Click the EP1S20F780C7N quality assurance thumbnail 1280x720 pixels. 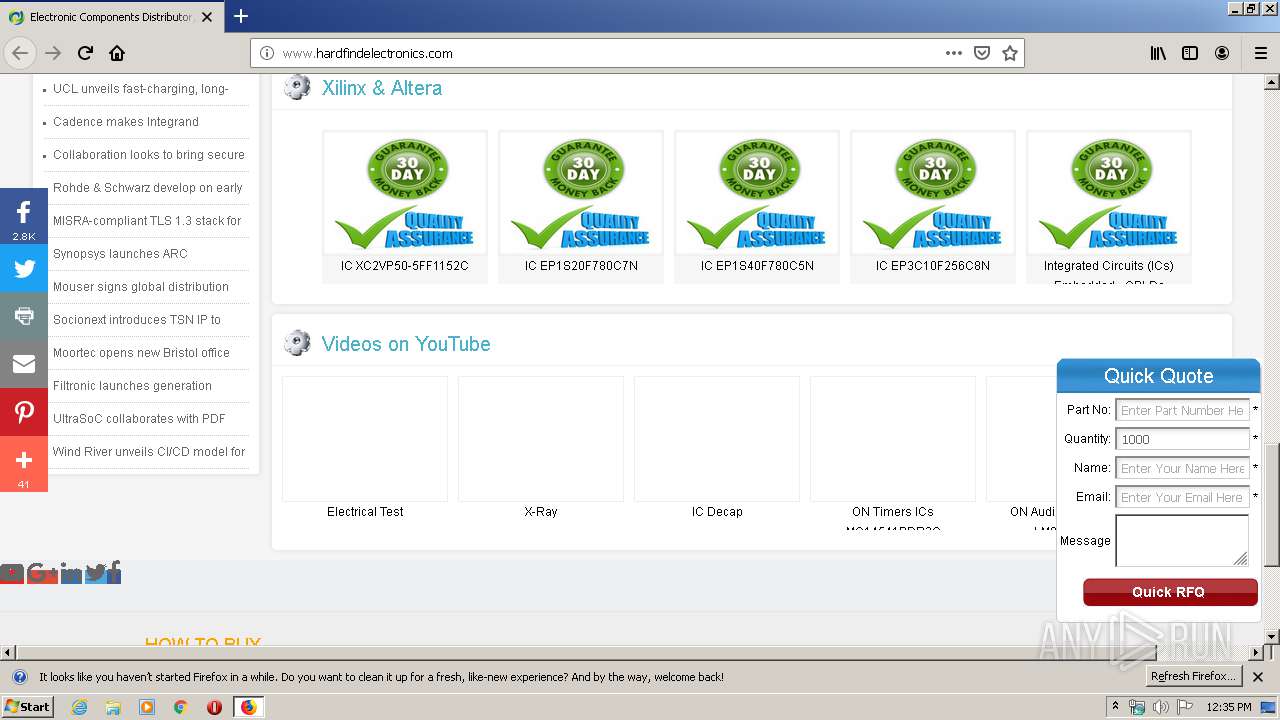581,193
